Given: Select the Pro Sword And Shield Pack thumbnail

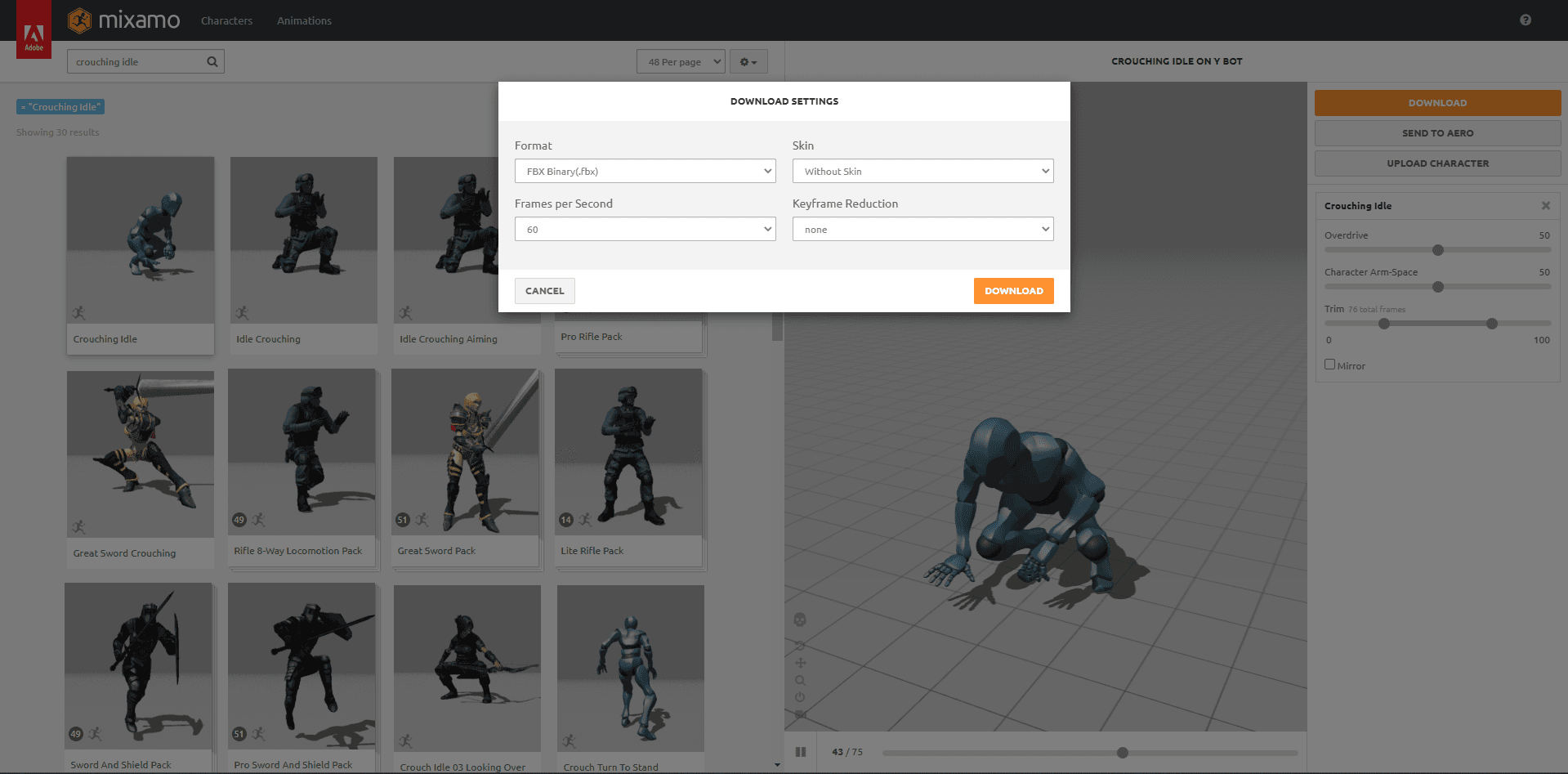Looking at the screenshot, I should (302, 666).
